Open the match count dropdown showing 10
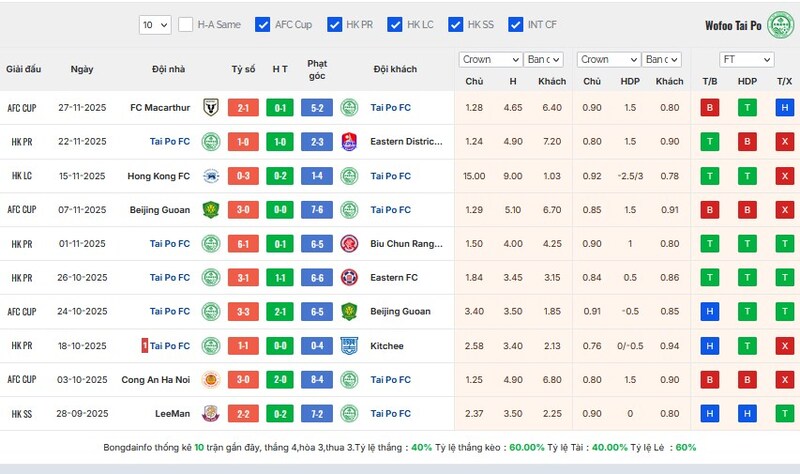 coord(155,24)
